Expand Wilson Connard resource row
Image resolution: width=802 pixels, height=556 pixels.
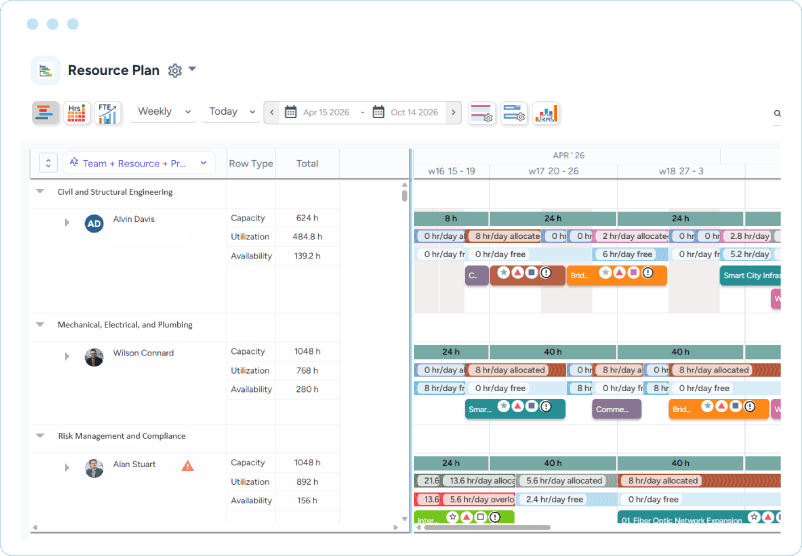[66, 357]
